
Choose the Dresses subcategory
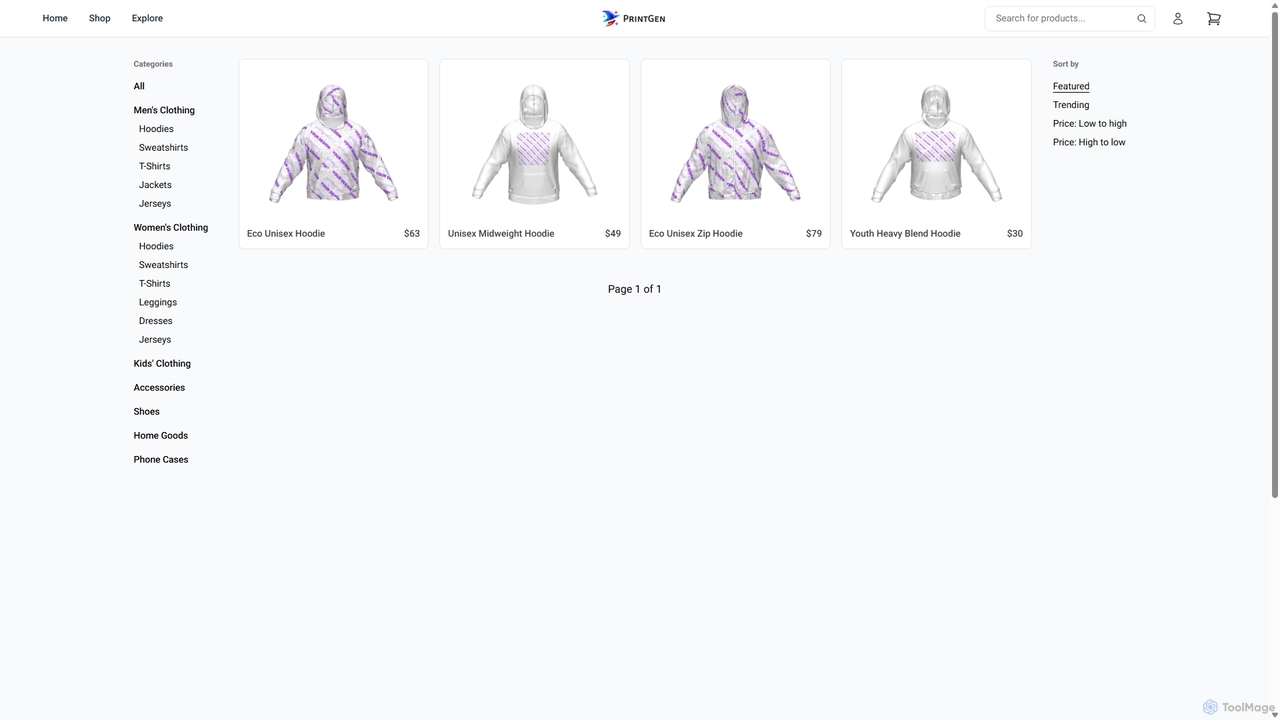pyautogui.click(x=155, y=321)
